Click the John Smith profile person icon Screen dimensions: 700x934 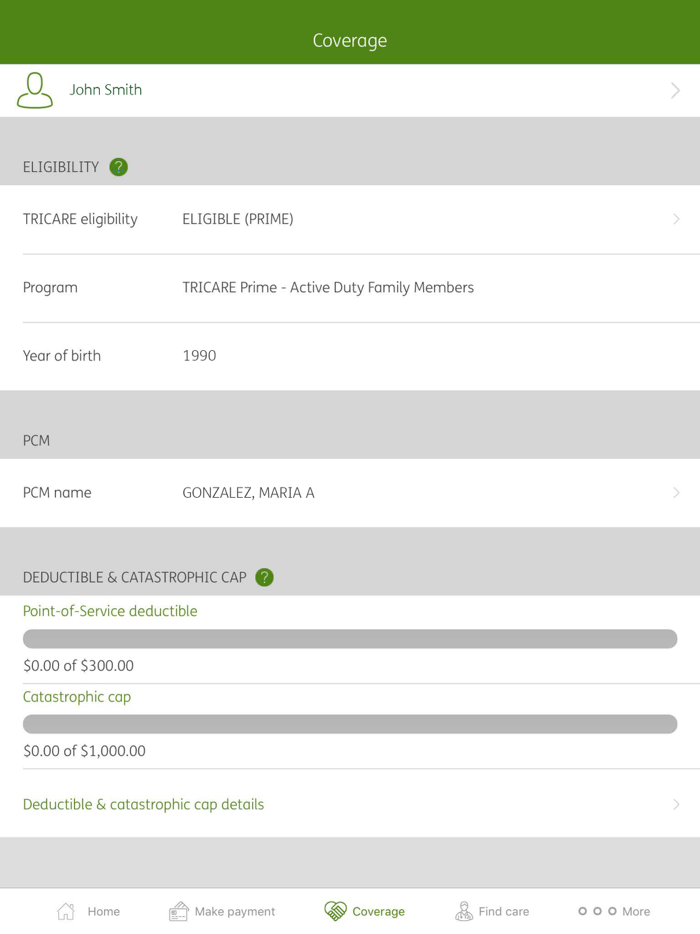click(34, 89)
